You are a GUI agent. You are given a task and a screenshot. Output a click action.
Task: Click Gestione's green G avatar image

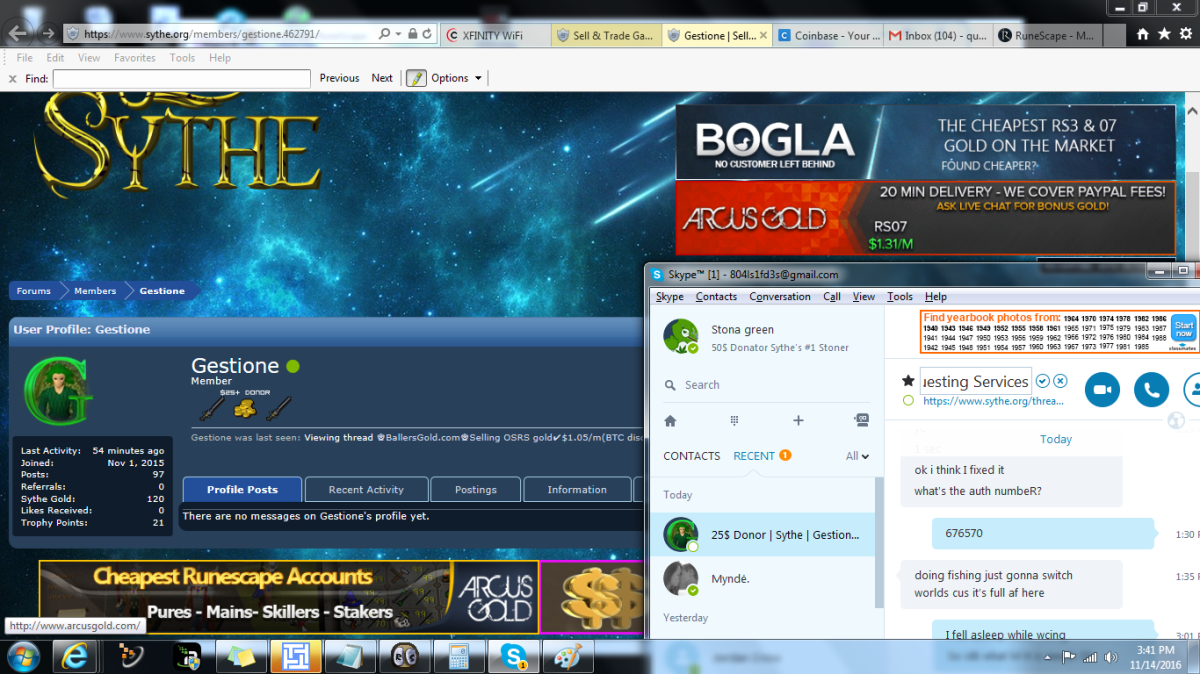(x=57, y=390)
